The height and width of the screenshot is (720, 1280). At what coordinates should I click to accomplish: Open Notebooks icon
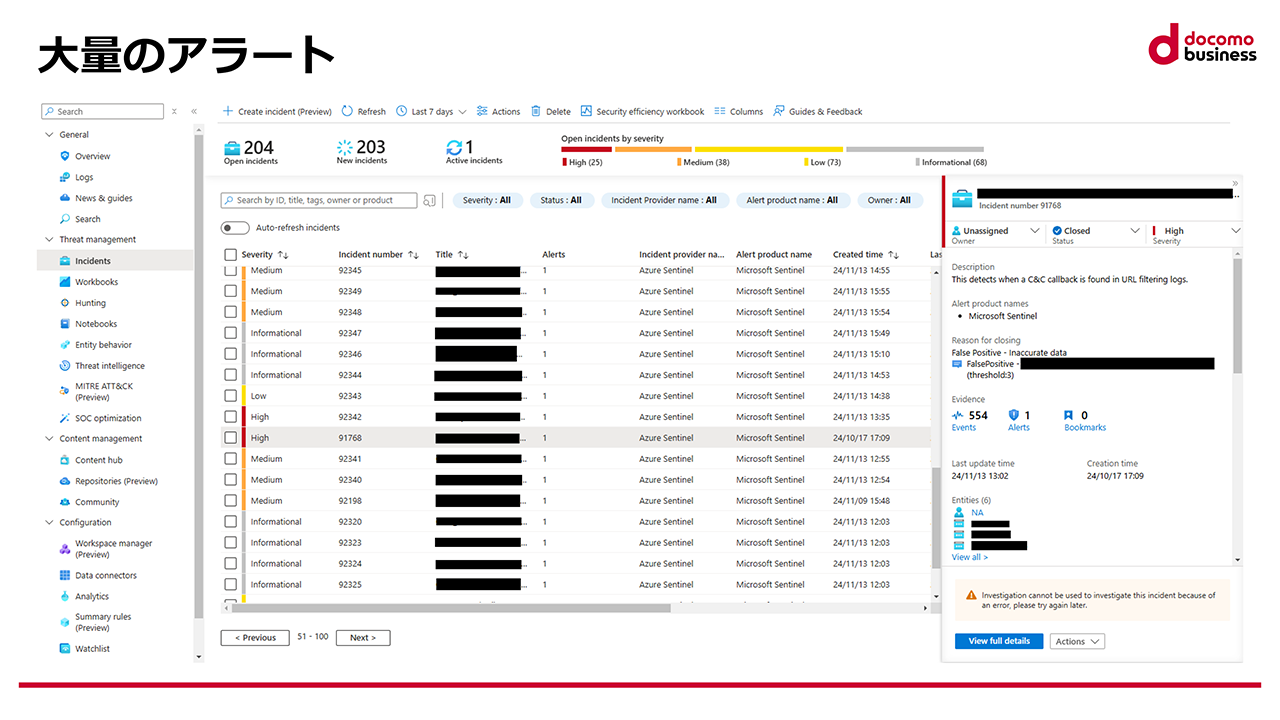(x=65, y=324)
